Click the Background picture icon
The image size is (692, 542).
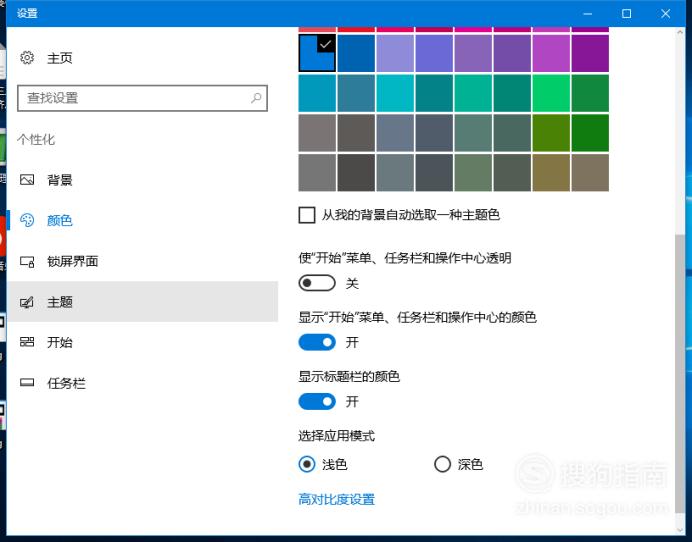(x=27, y=180)
